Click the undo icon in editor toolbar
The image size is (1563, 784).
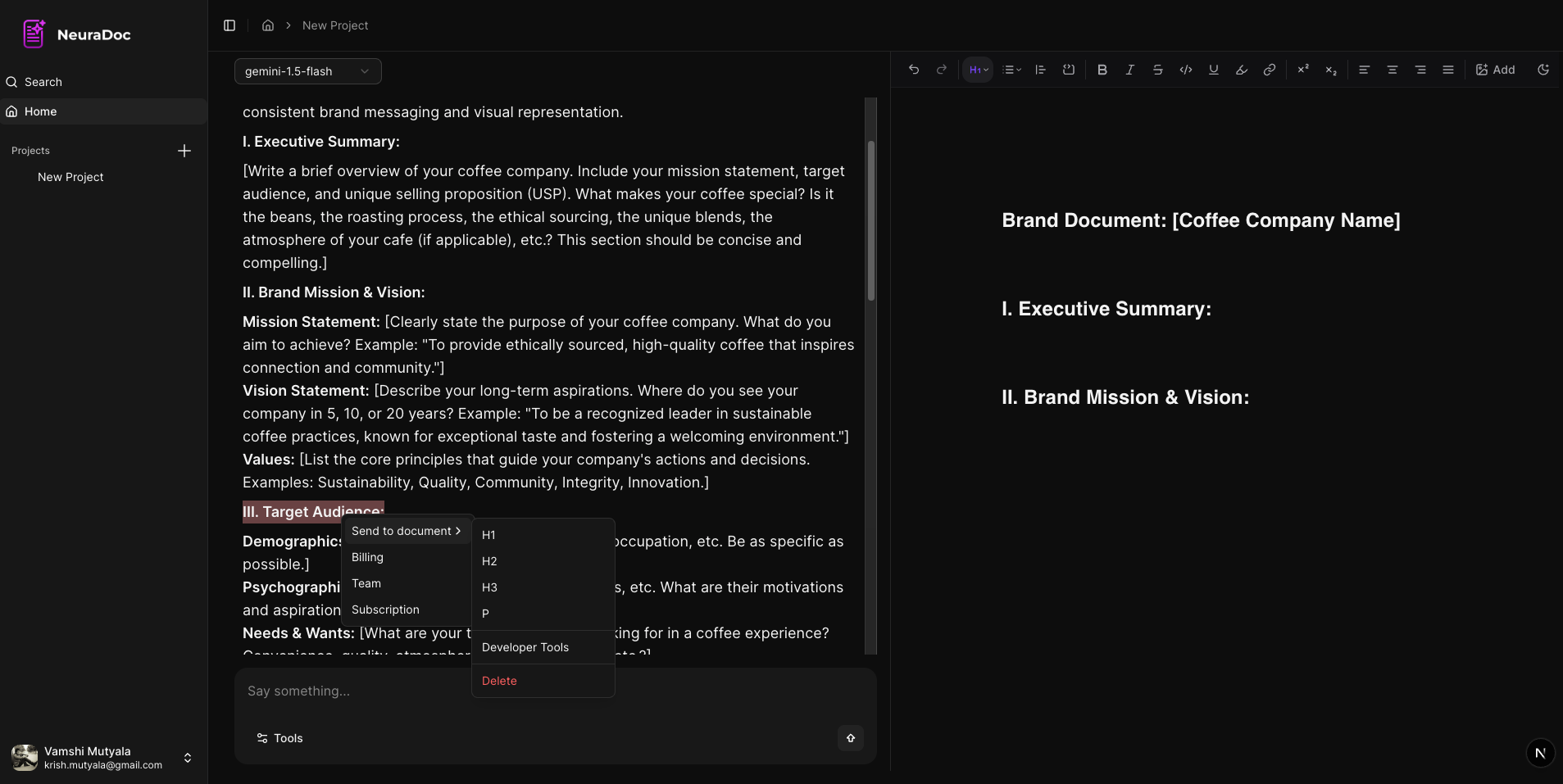[914, 70]
